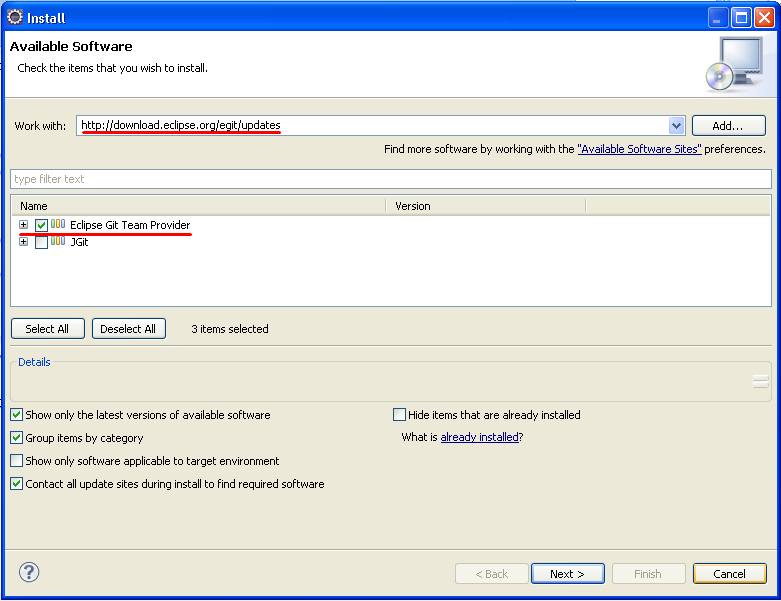Click the JGit category icon
Viewport: 781px width, 601px height.
pos(58,241)
